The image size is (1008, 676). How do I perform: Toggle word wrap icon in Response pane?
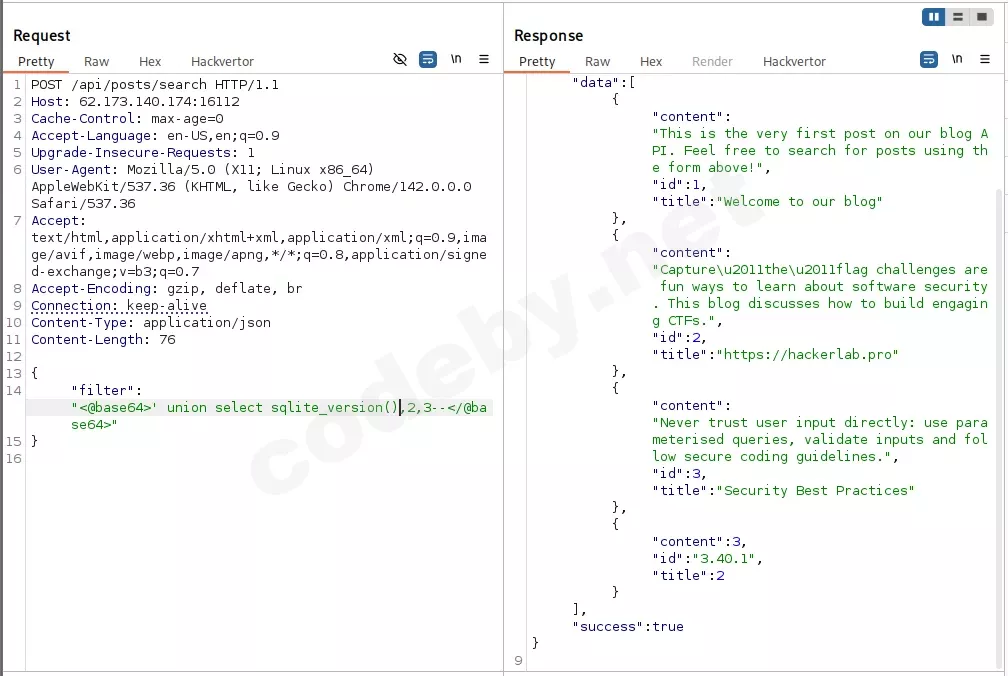click(x=929, y=60)
